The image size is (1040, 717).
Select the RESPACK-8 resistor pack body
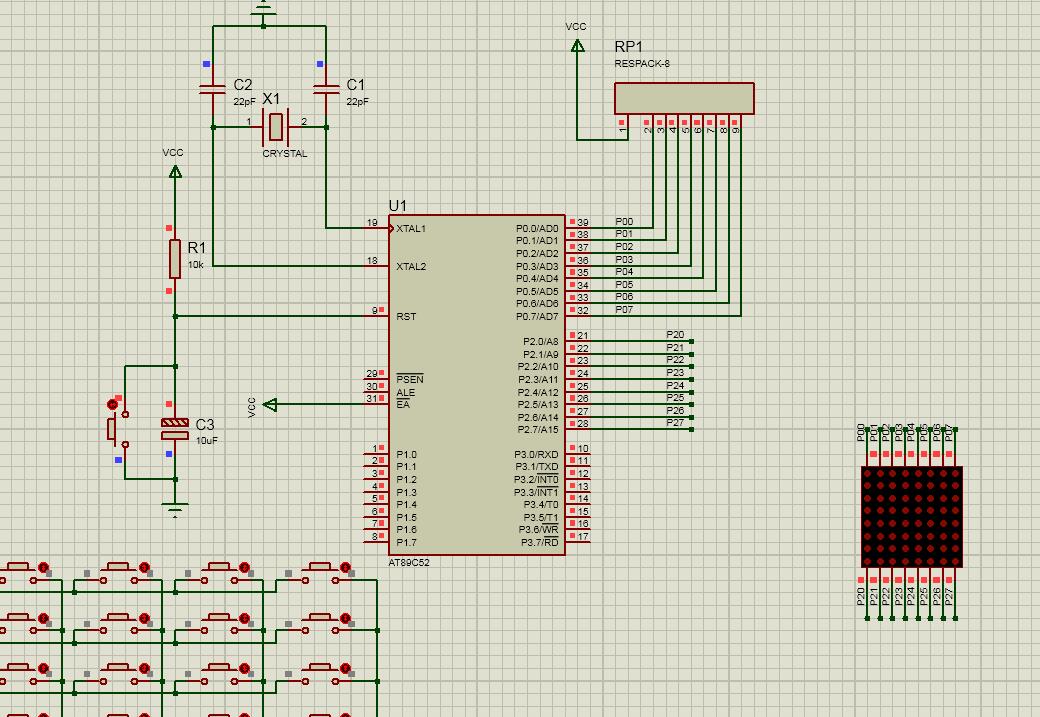pos(684,98)
